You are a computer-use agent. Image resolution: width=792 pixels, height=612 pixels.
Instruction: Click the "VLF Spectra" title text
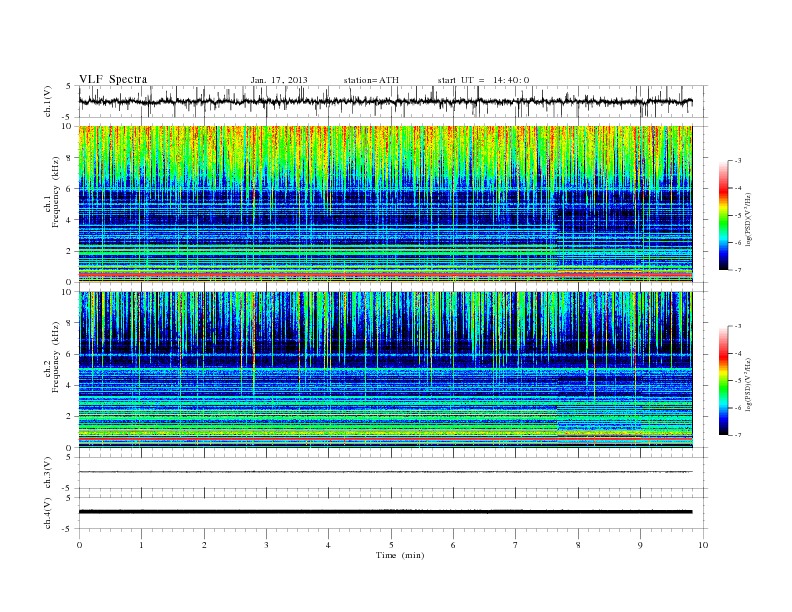coord(113,79)
